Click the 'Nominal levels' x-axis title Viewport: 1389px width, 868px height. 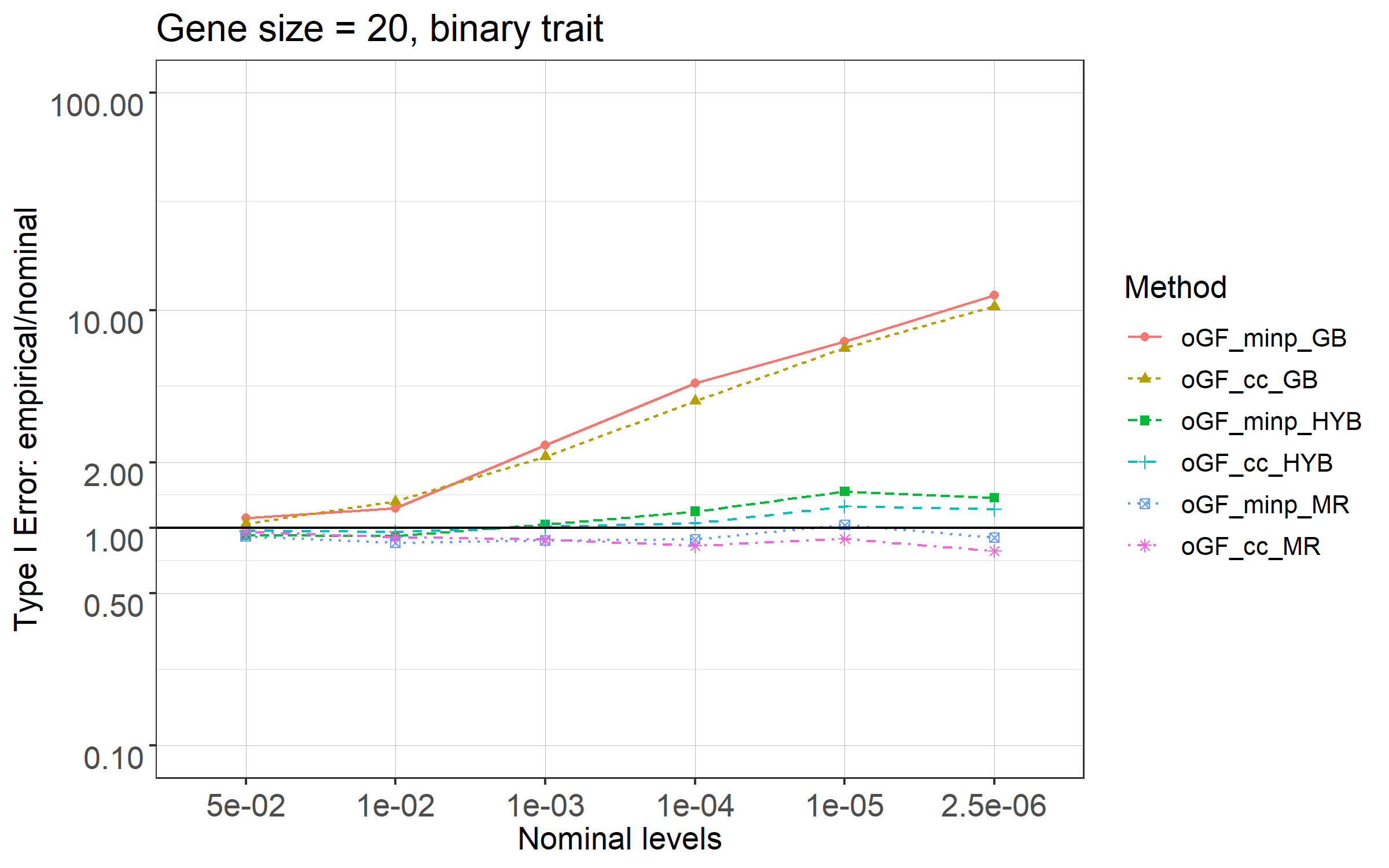tap(619, 839)
